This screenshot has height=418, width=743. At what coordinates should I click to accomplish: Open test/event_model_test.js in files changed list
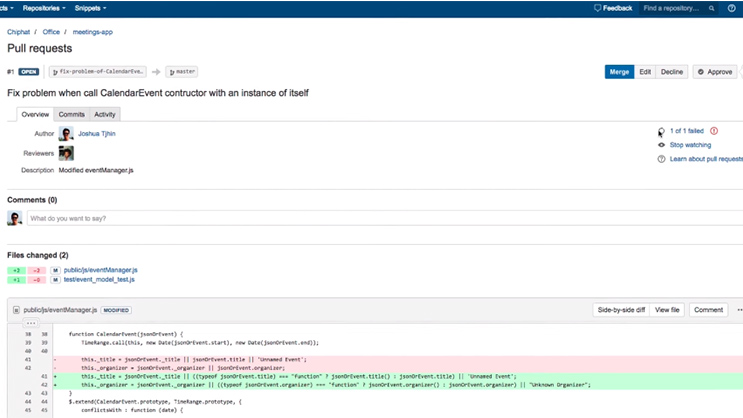pyautogui.click(x=99, y=280)
